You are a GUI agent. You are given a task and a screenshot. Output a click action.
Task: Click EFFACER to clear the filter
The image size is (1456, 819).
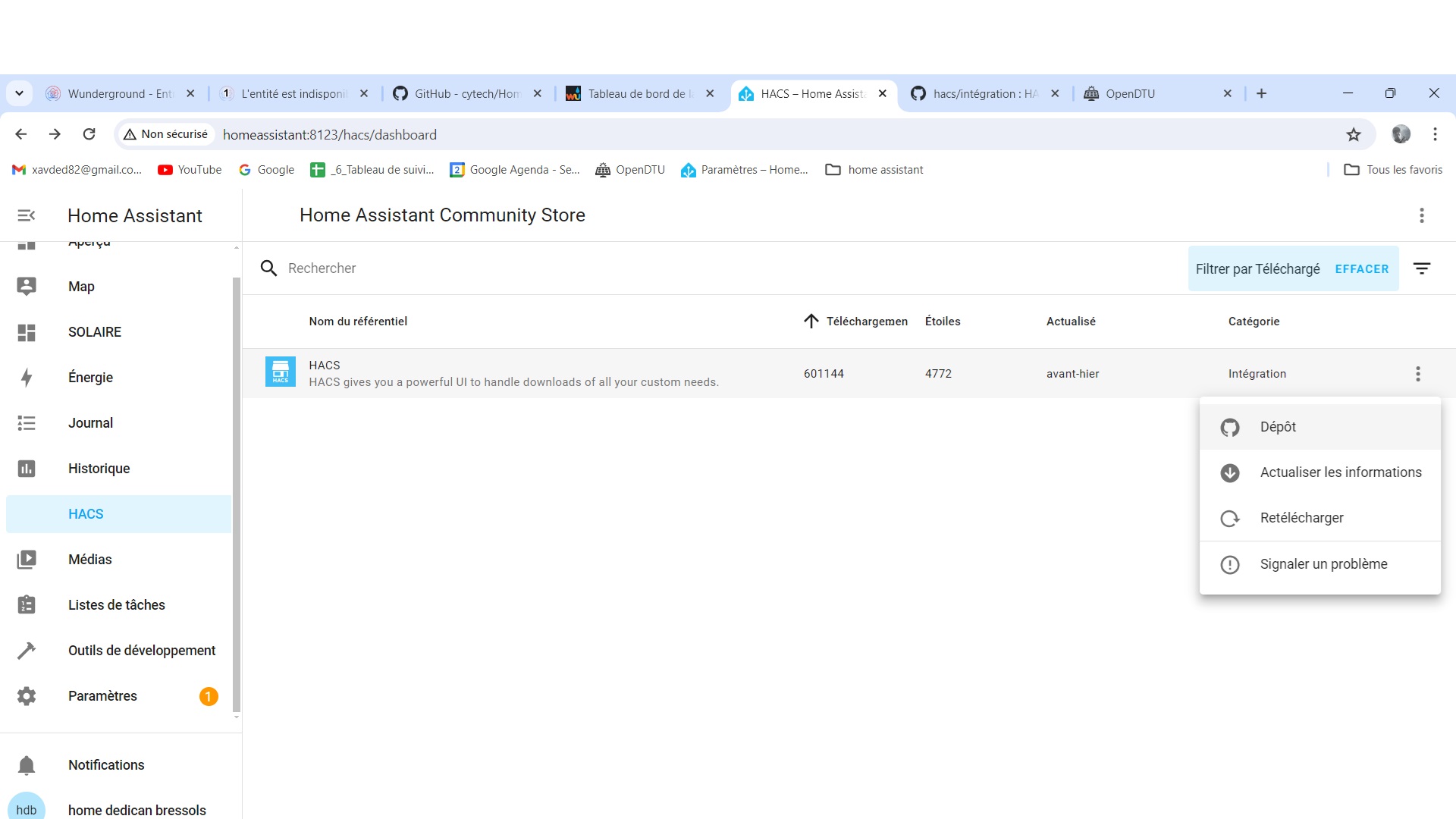pos(1362,269)
